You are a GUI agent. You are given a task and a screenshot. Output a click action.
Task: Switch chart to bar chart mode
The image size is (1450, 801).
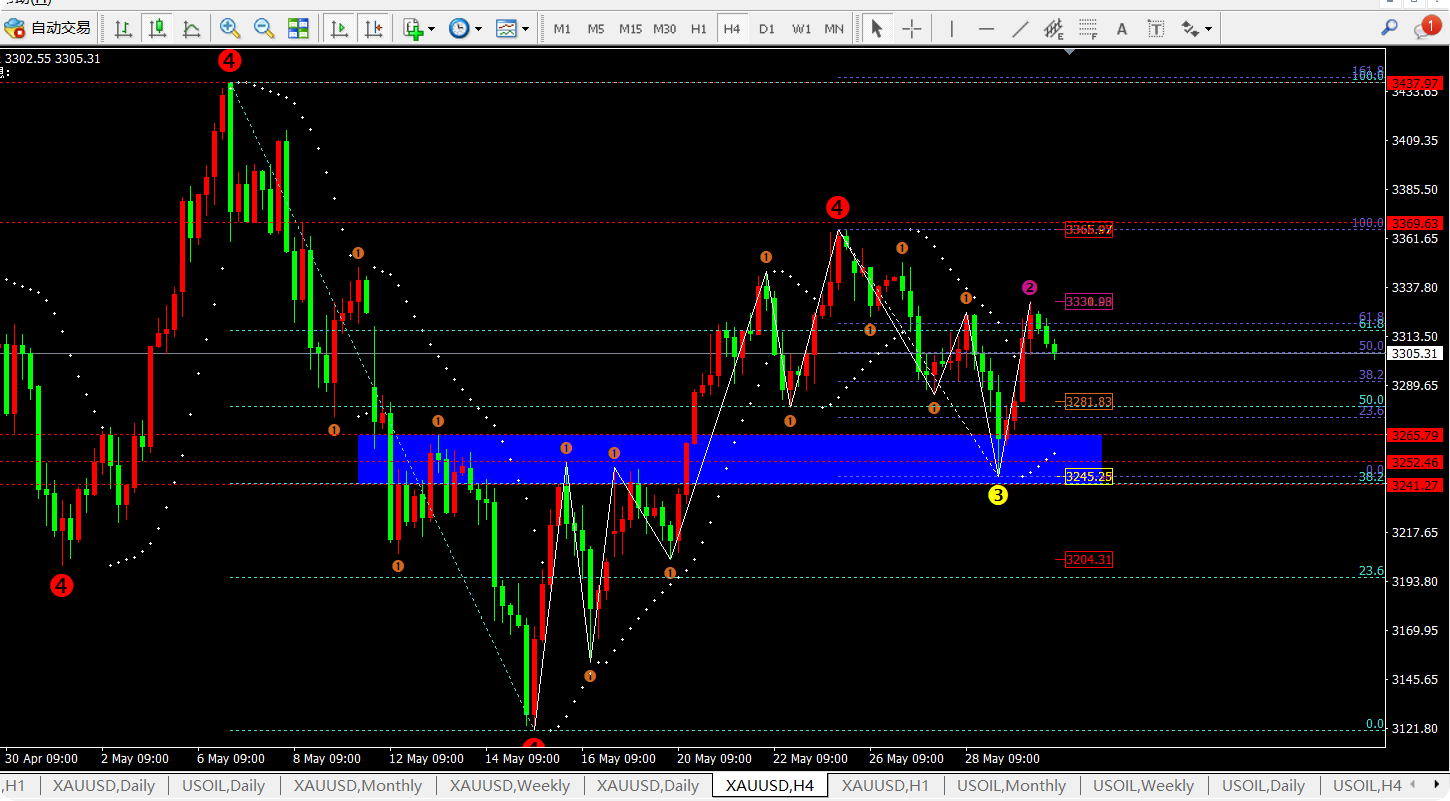pos(123,29)
